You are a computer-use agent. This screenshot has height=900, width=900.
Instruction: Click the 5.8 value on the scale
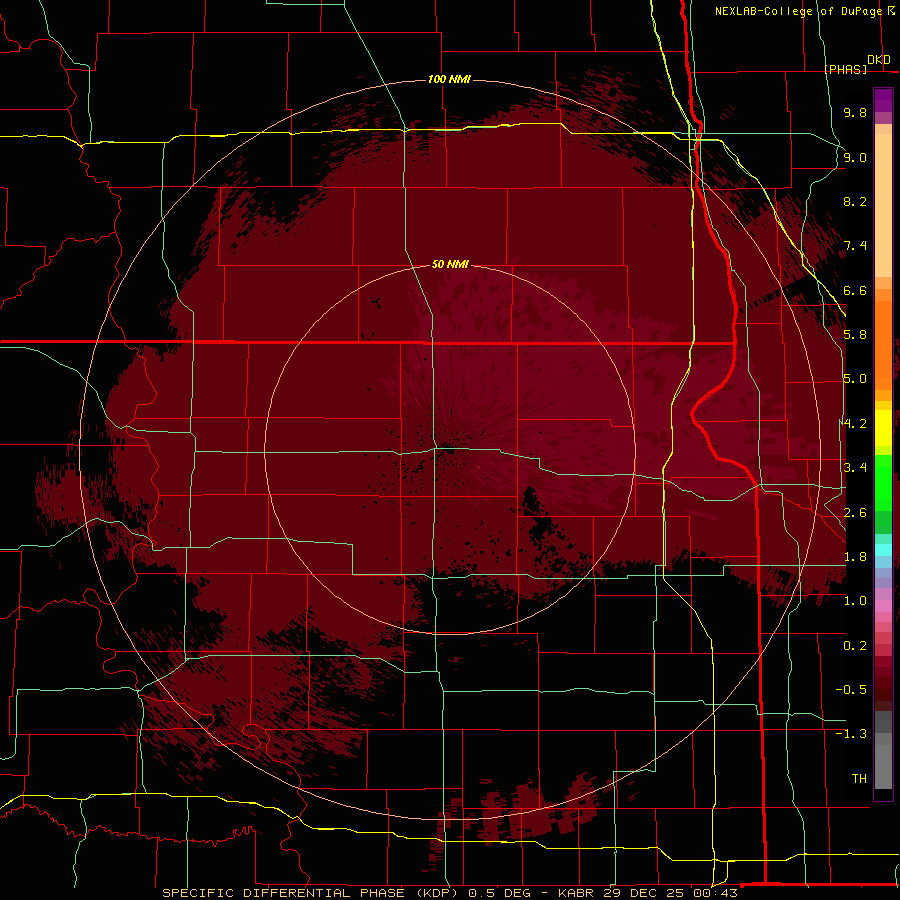855,335
